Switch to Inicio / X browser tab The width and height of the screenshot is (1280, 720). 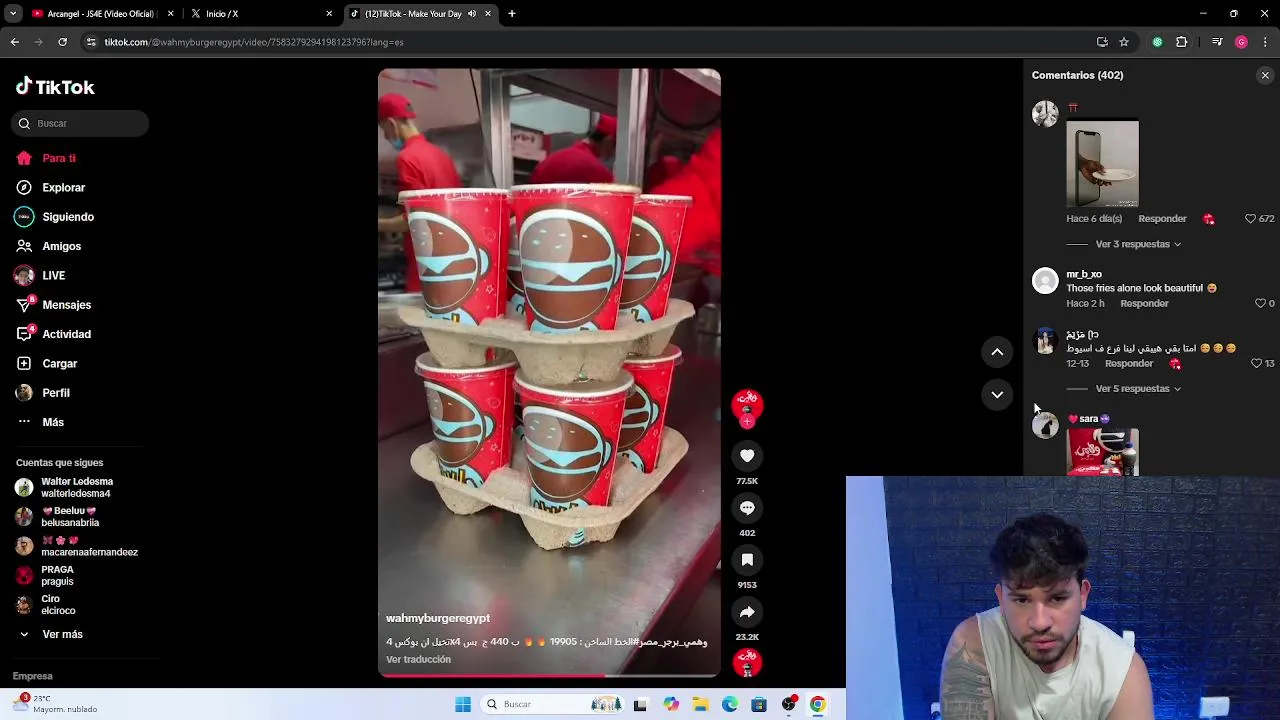[260, 14]
